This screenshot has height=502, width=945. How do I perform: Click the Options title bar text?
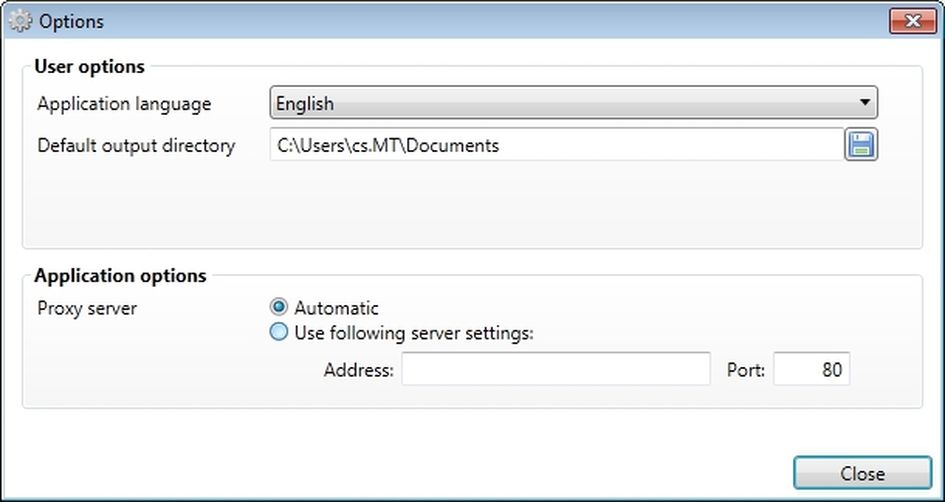click(x=71, y=21)
